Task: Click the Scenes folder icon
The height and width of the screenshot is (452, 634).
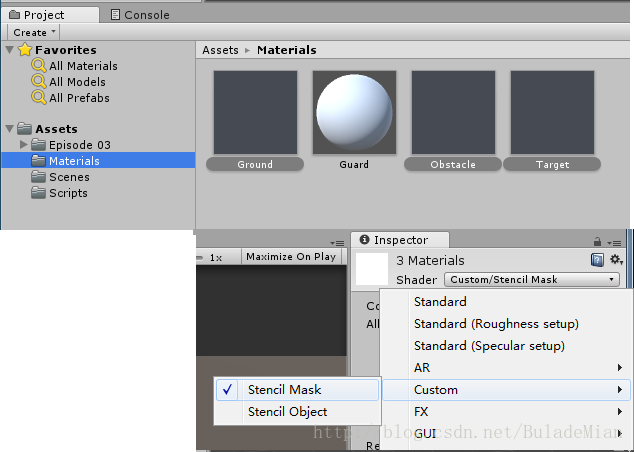Action: click(38, 177)
